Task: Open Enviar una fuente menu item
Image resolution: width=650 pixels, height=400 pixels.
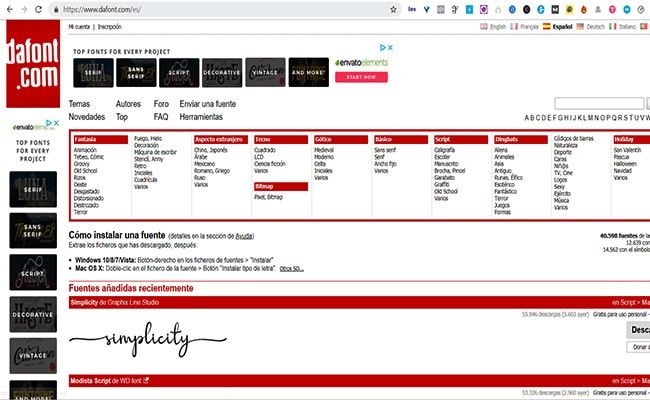Action: click(x=208, y=104)
